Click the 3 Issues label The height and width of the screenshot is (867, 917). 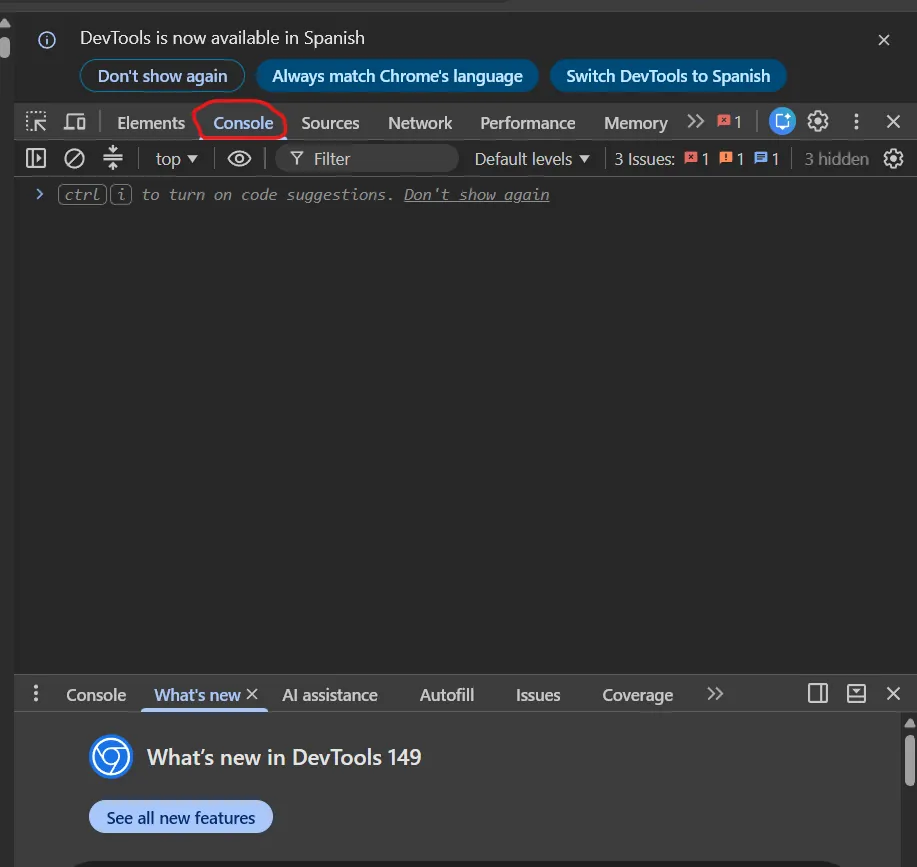tap(644, 159)
